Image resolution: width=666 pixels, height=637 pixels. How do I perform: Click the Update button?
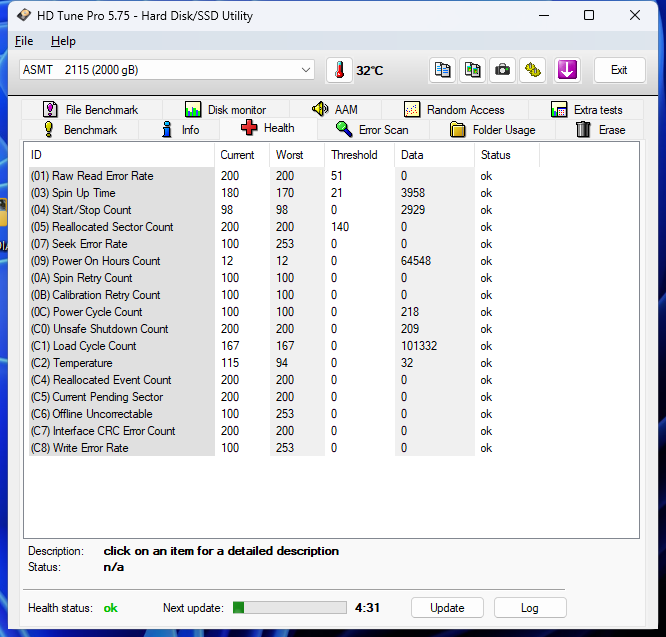coord(447,608)
